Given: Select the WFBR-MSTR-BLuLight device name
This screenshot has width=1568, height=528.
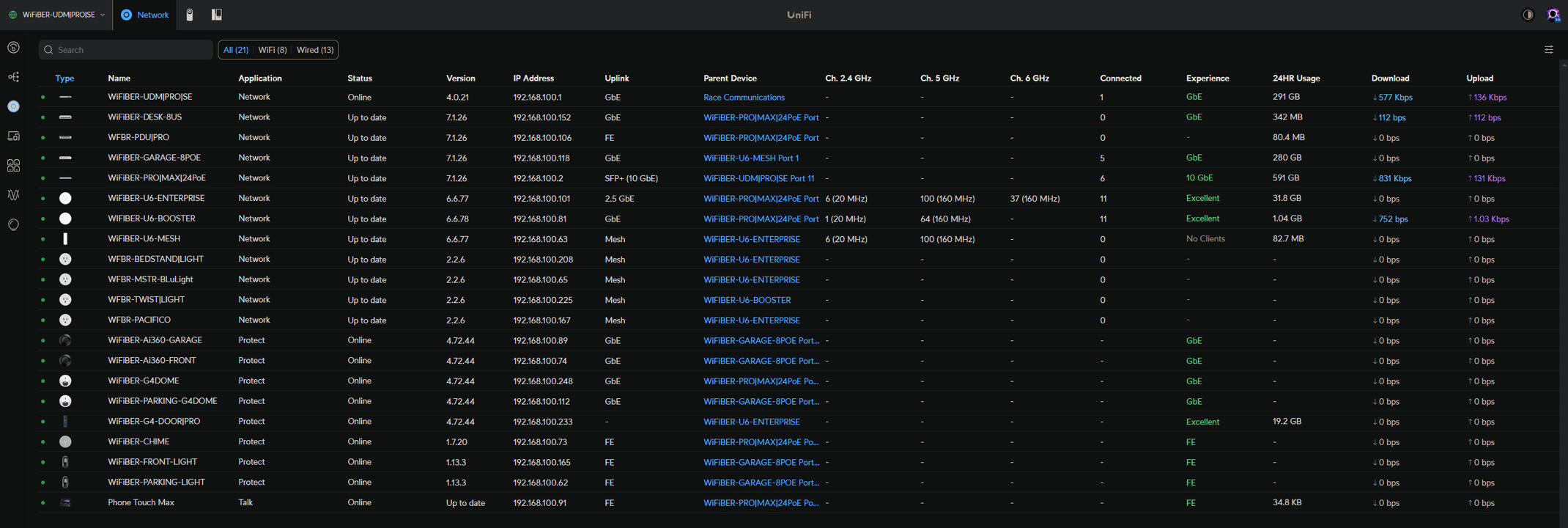Looking at the screenshot, I should pyautogui.click(x=150, y=279).
